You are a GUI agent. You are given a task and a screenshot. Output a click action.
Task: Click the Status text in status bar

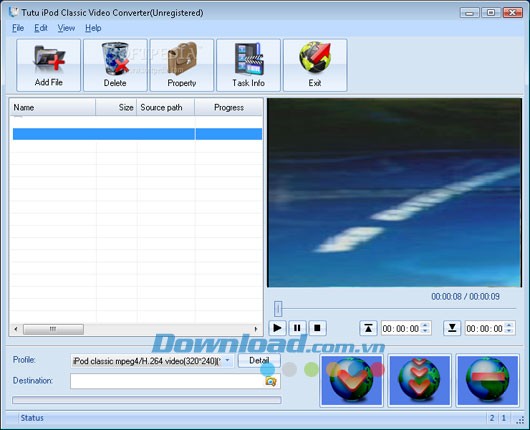point(32,418)
